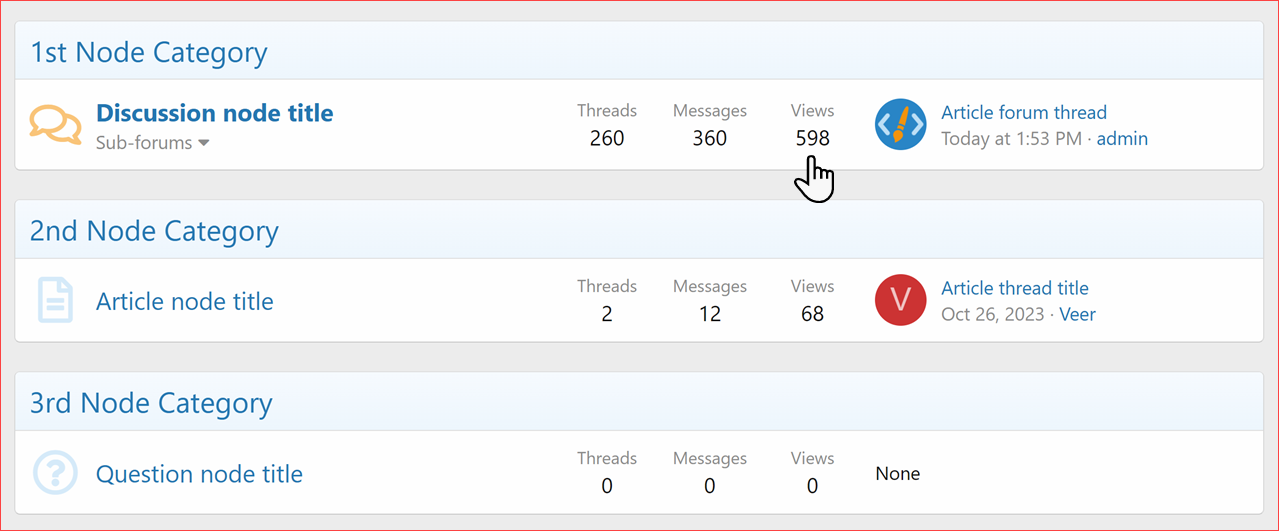The width and height of the screenshot is (1279, 531).
Task: Open the 2nd Node Category heading
Action: 154,231
